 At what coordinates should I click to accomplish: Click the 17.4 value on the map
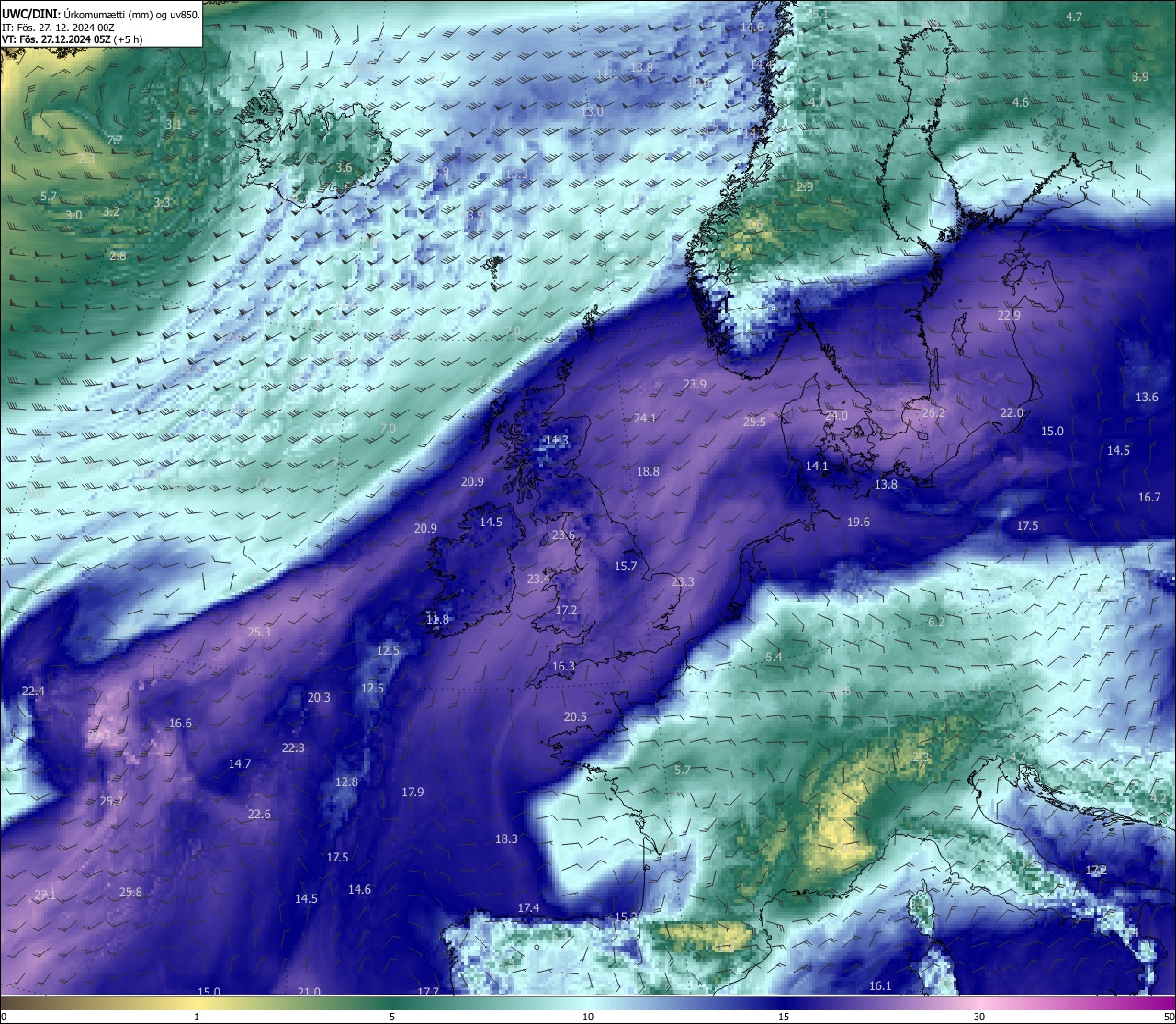tap(528, 908)
